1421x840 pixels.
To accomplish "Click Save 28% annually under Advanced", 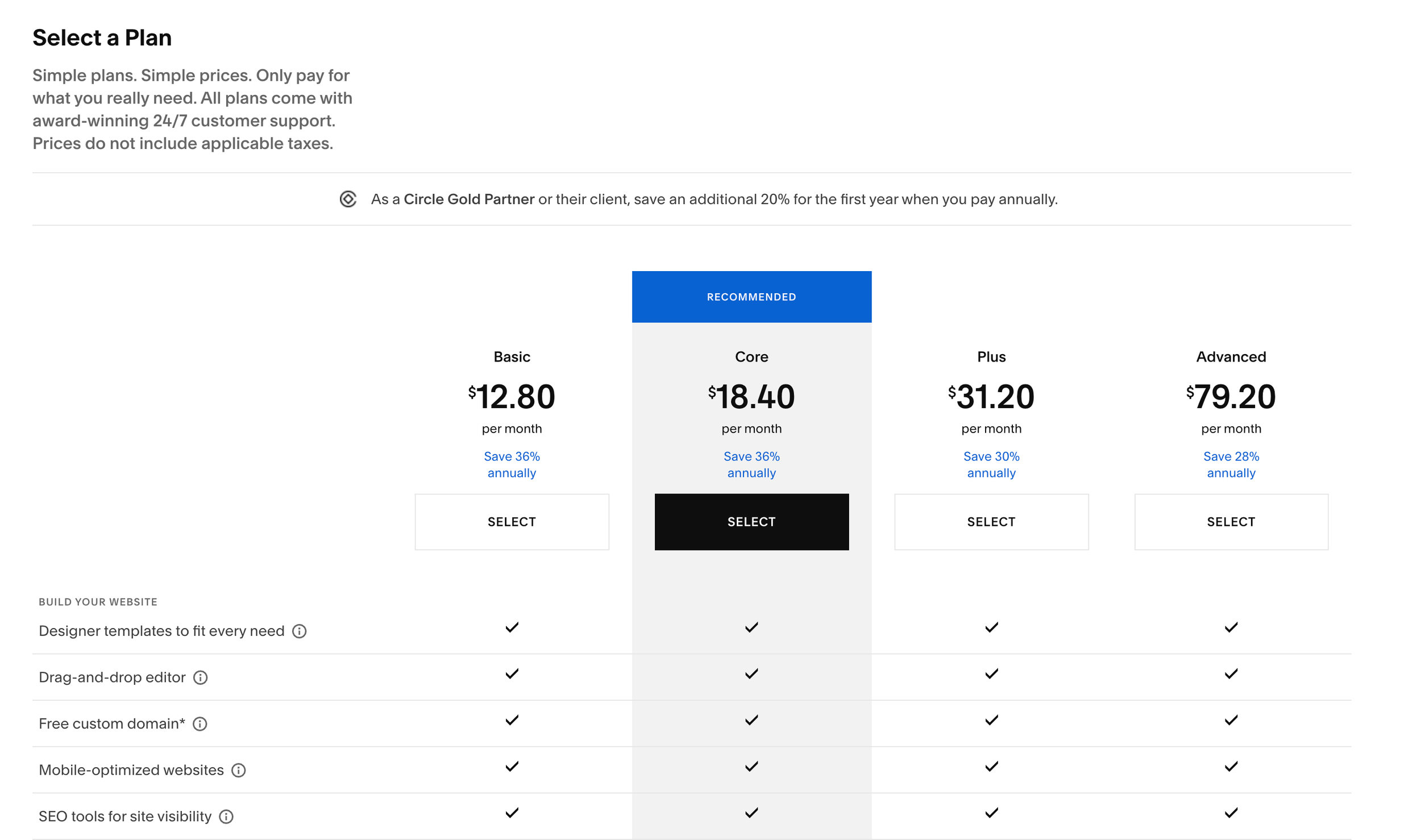I will [x=1231, y=464].
